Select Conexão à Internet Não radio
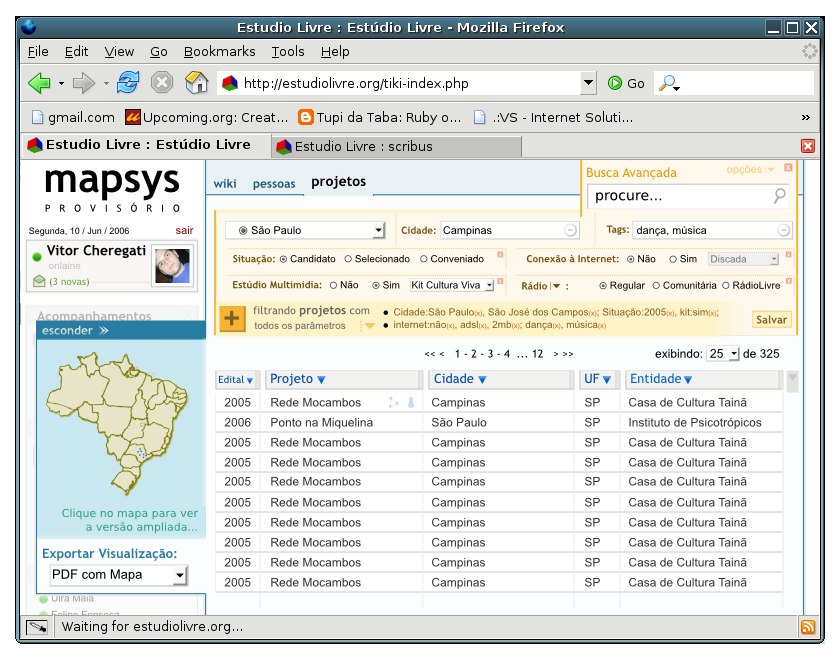The width and height of the screenshot is (840, 660). point(631,259)
